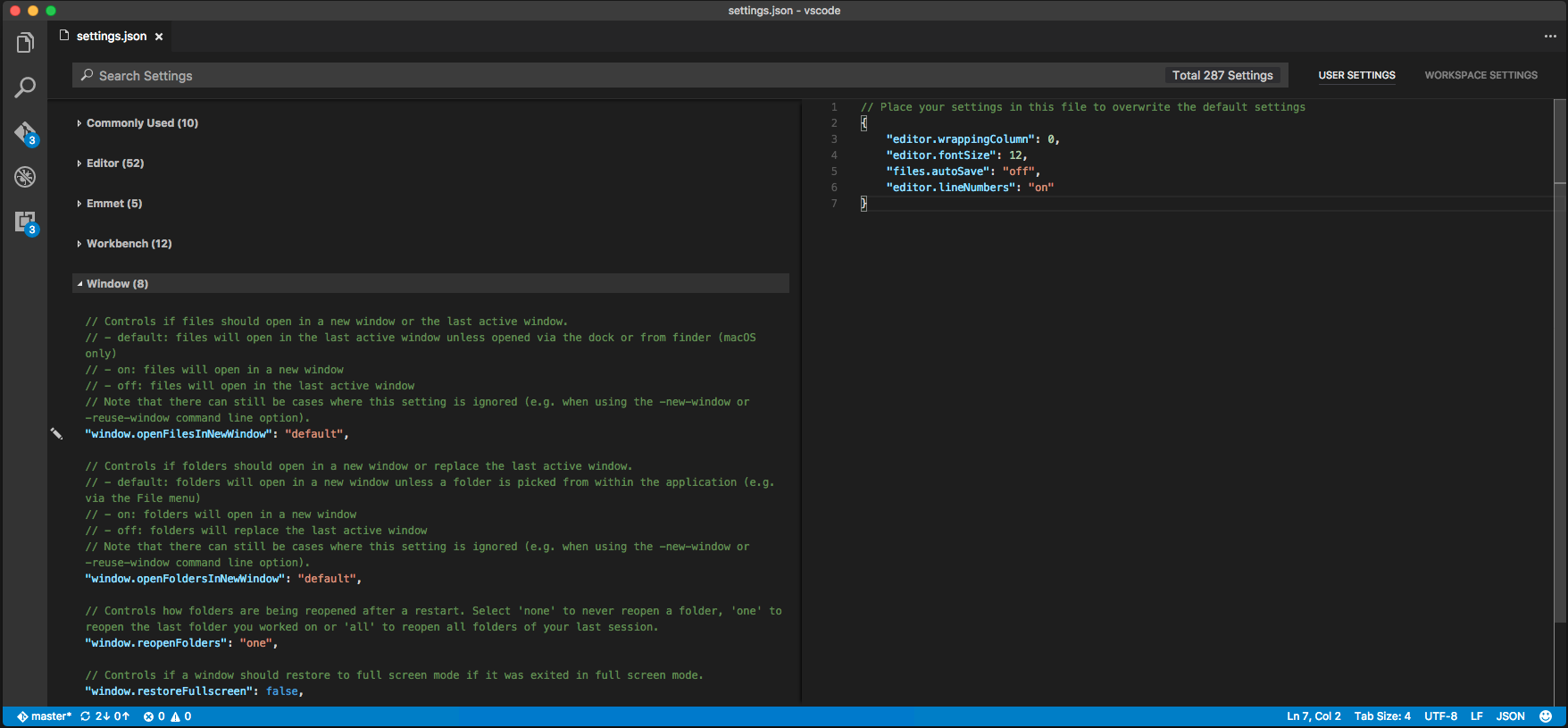This screenshot has height=728, width=1568.
Task: Select the User Settings tab
Action: pos(1356,76)
